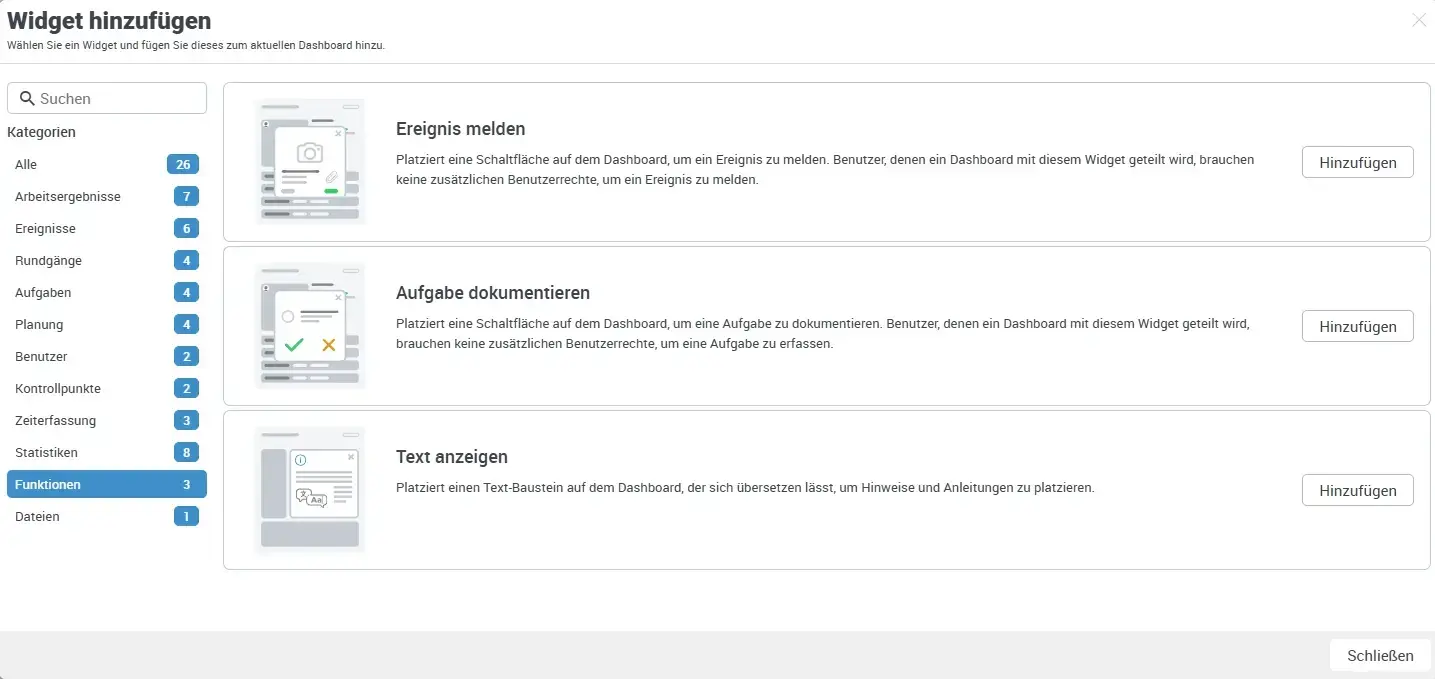Open the Rundgänge category
Viewport: 1435px width, 679px height.
point(48,260)
